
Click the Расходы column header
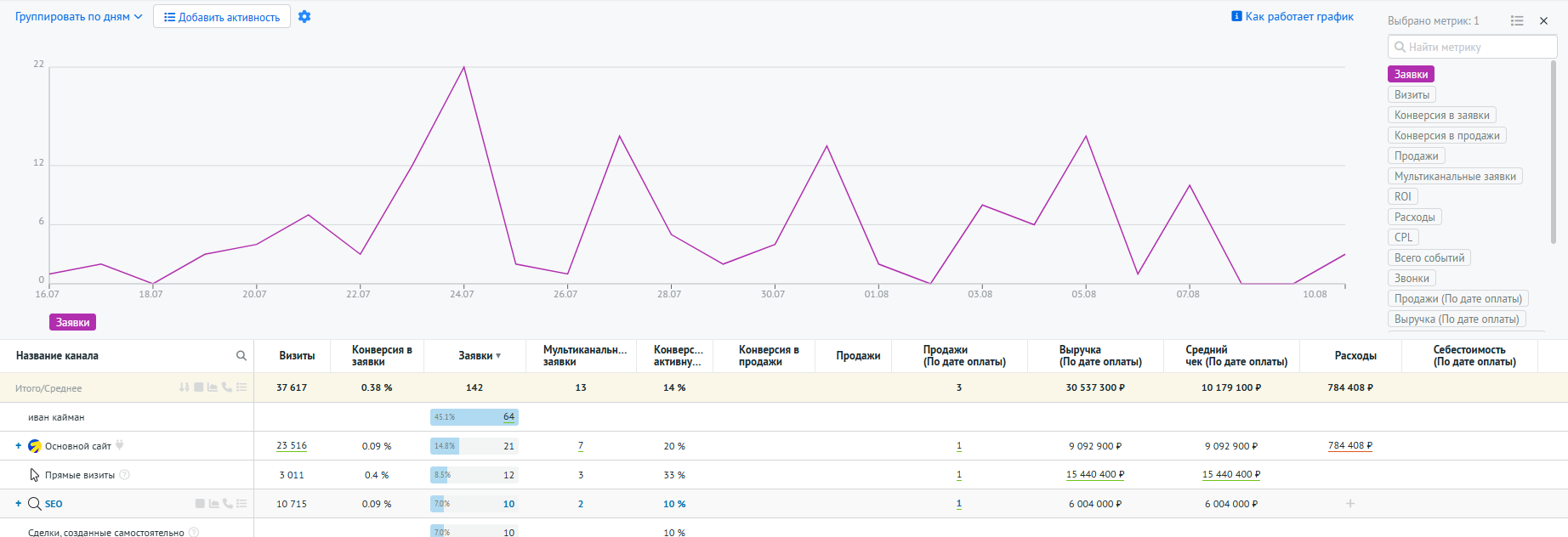(1355, 356)
